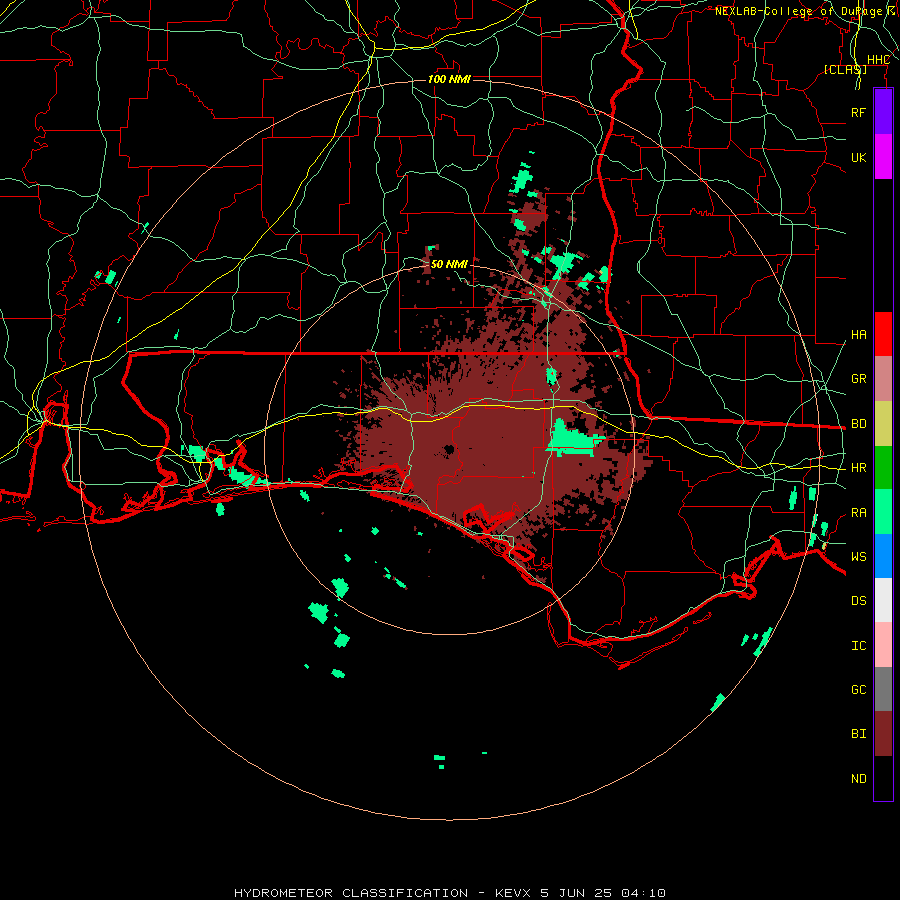
Task: Click the 'RF' legend label
Action: click(x=858, y=112)
